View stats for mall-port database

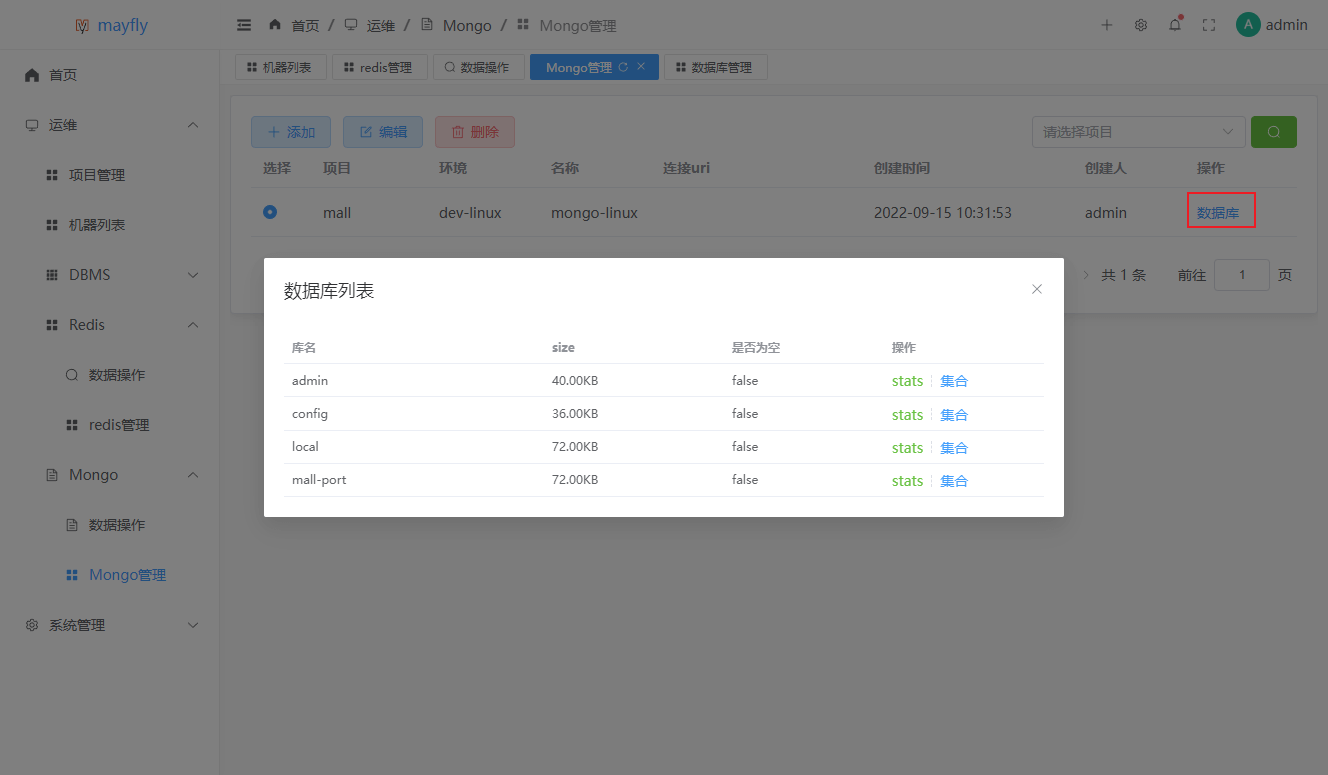(907, 480)
